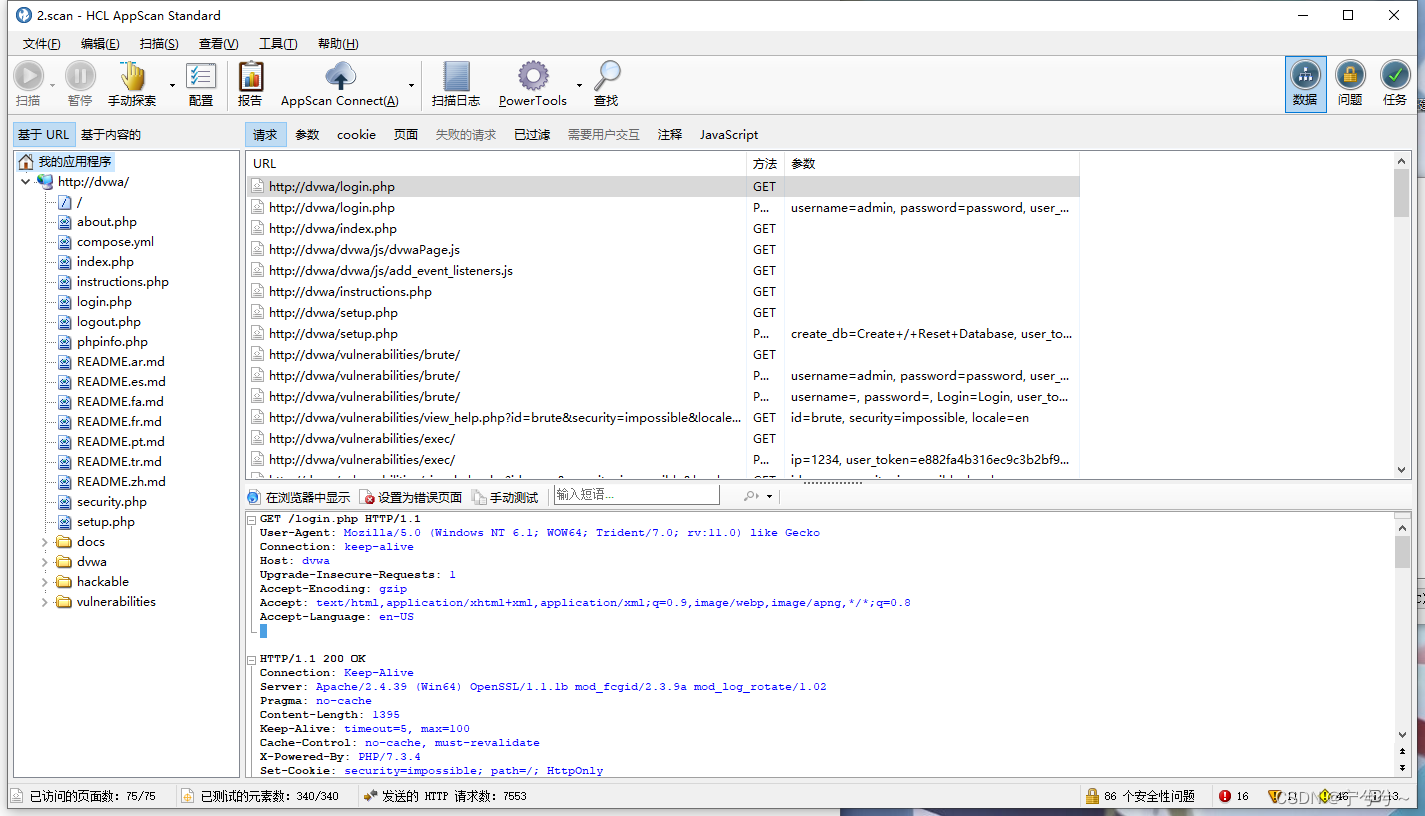Switch to the 页面 tab
The image size is (1425, 816).
click(406, 135)
